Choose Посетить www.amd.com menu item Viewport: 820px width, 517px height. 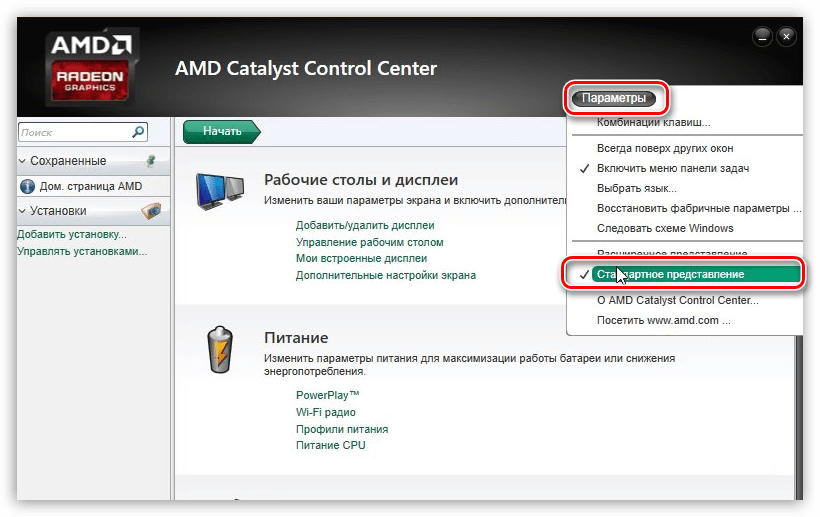tap(664, 320)
